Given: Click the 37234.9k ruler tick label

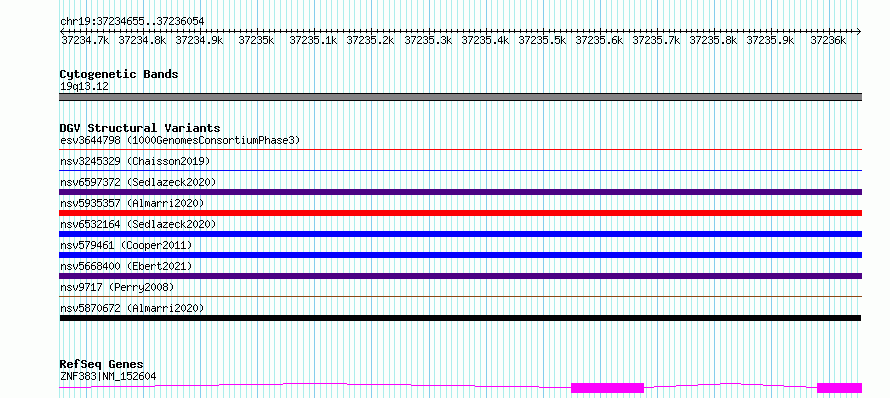Looking at the screenshot, I should pos(199,41).
